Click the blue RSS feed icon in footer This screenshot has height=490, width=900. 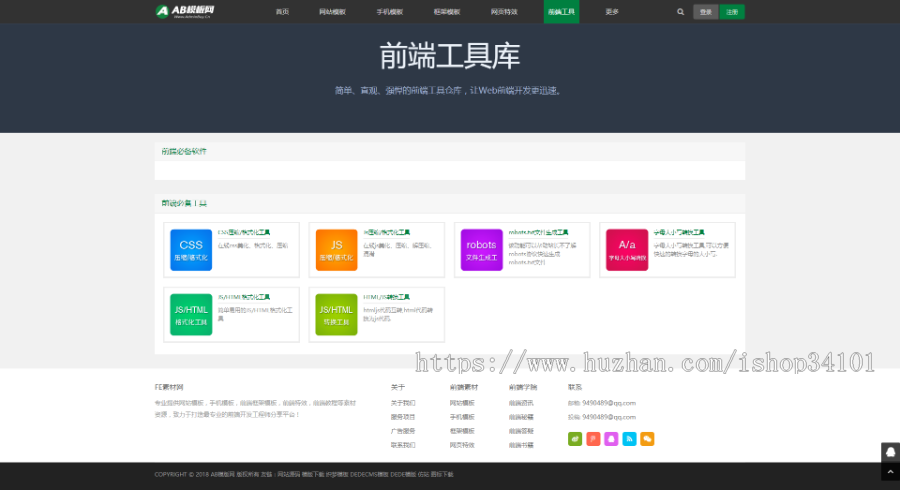[x=629, y=438]
